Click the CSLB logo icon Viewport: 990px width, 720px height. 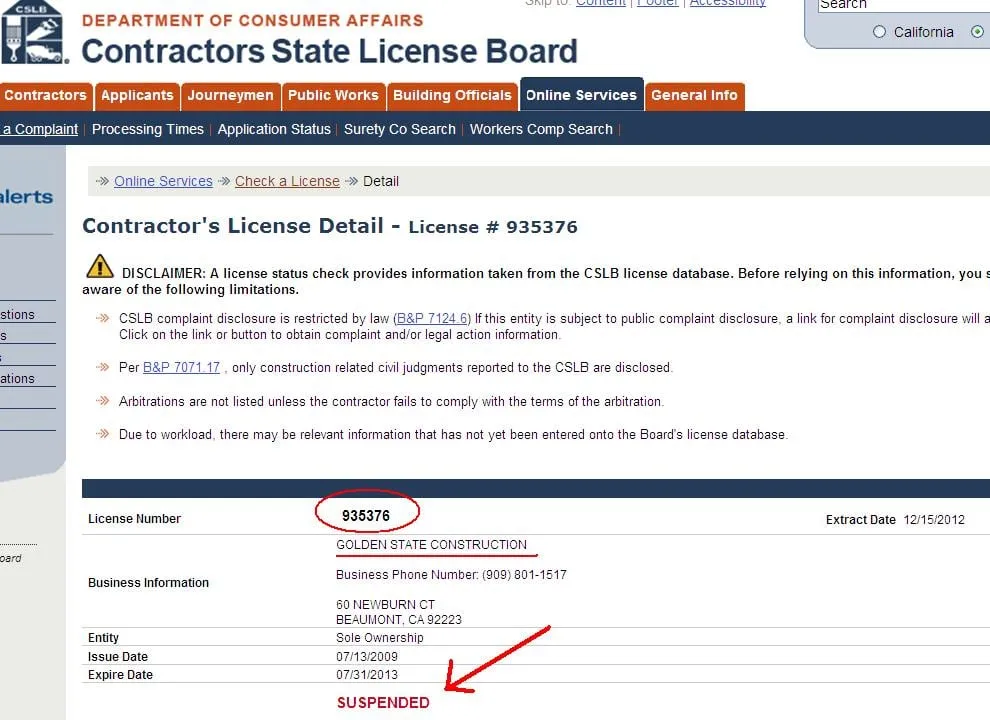coord(32,32)
